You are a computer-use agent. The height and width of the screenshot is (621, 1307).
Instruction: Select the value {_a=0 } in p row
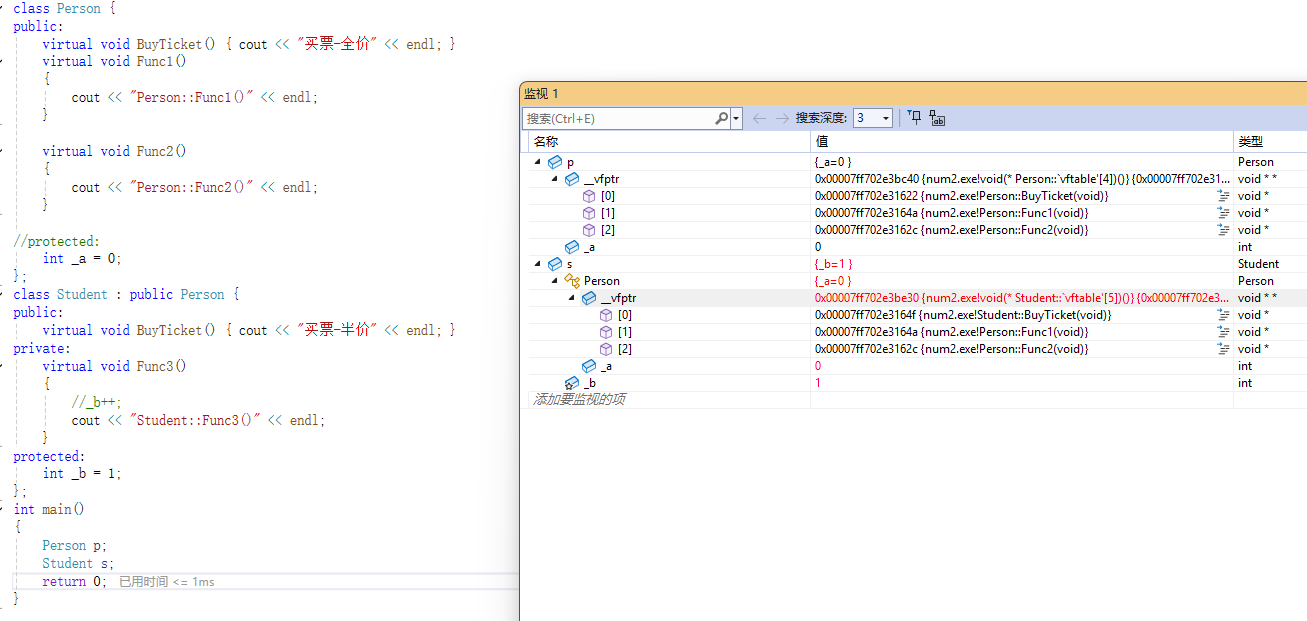click(833, 162)
